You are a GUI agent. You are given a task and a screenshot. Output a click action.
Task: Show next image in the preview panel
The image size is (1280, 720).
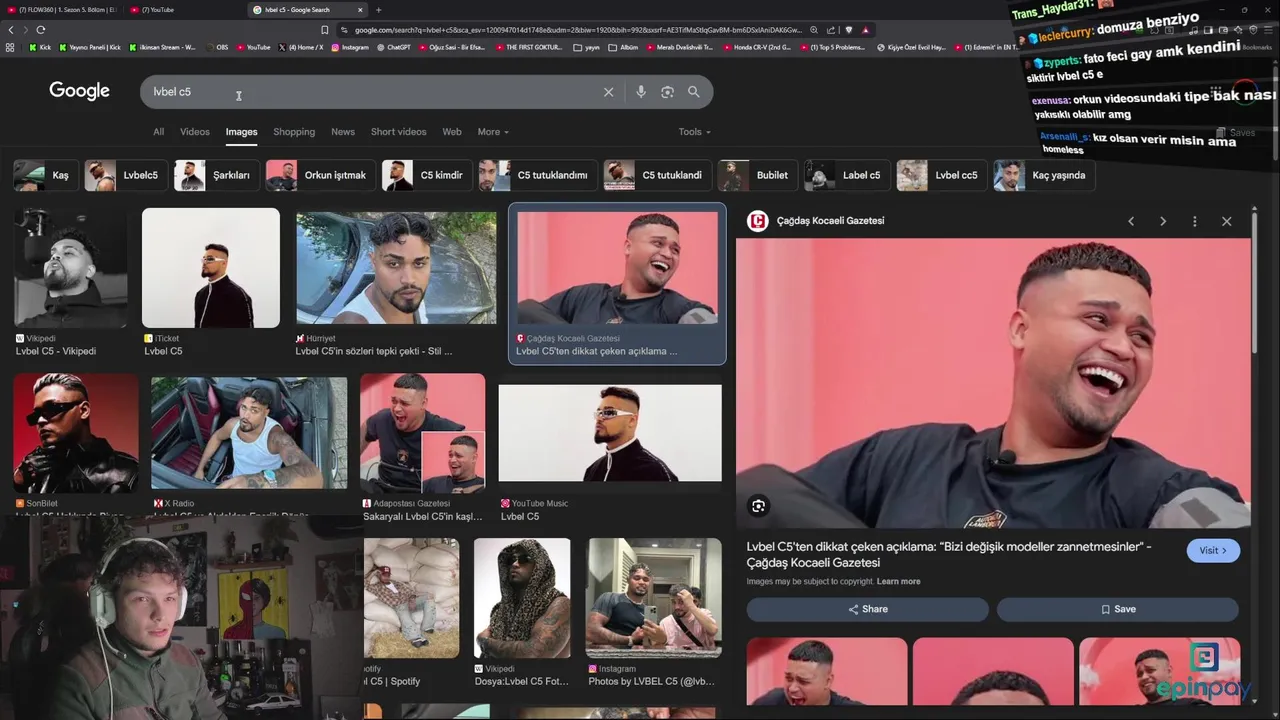[1163, 221]
